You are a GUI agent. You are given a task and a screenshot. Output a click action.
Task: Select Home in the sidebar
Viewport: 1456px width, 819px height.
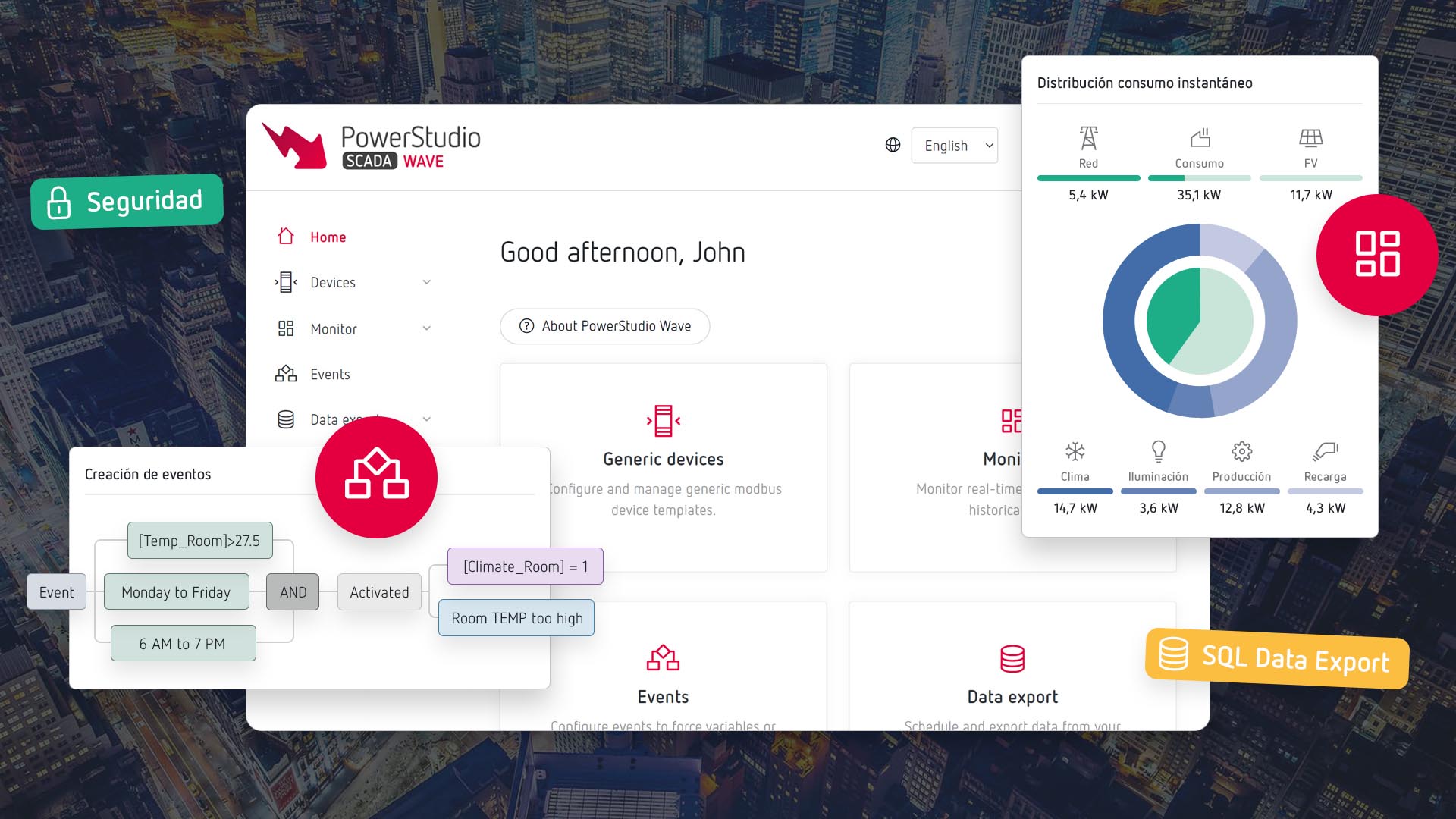click(x=328, y=237)
